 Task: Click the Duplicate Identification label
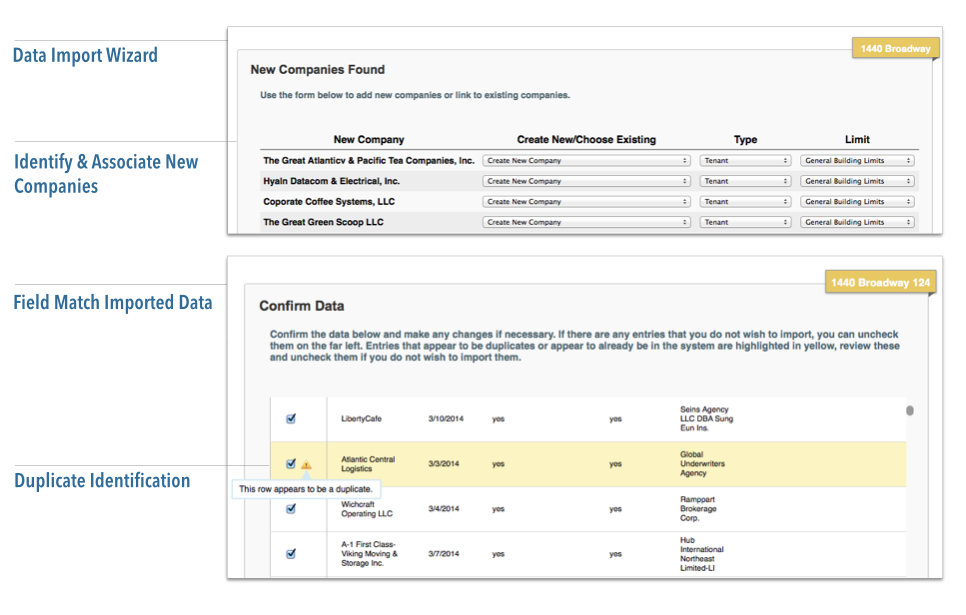click(x=102, y=481)
